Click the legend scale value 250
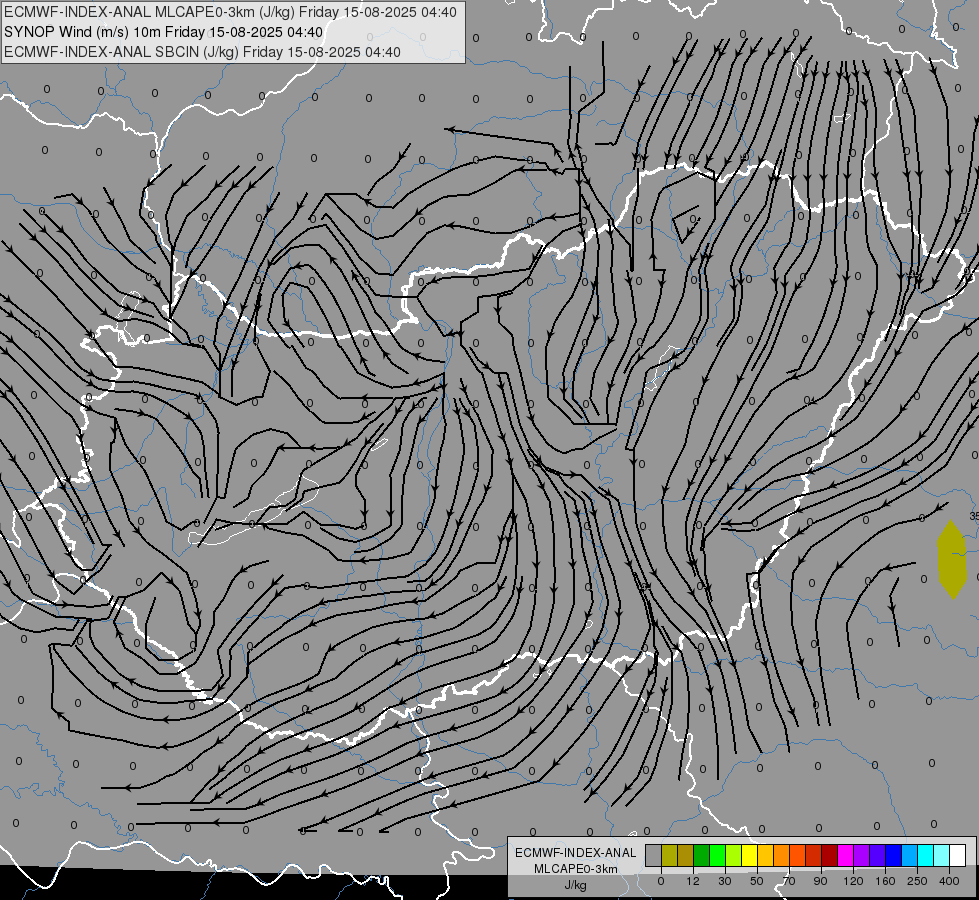The height and width of the screenshot is (900, 979). [917, 881]
